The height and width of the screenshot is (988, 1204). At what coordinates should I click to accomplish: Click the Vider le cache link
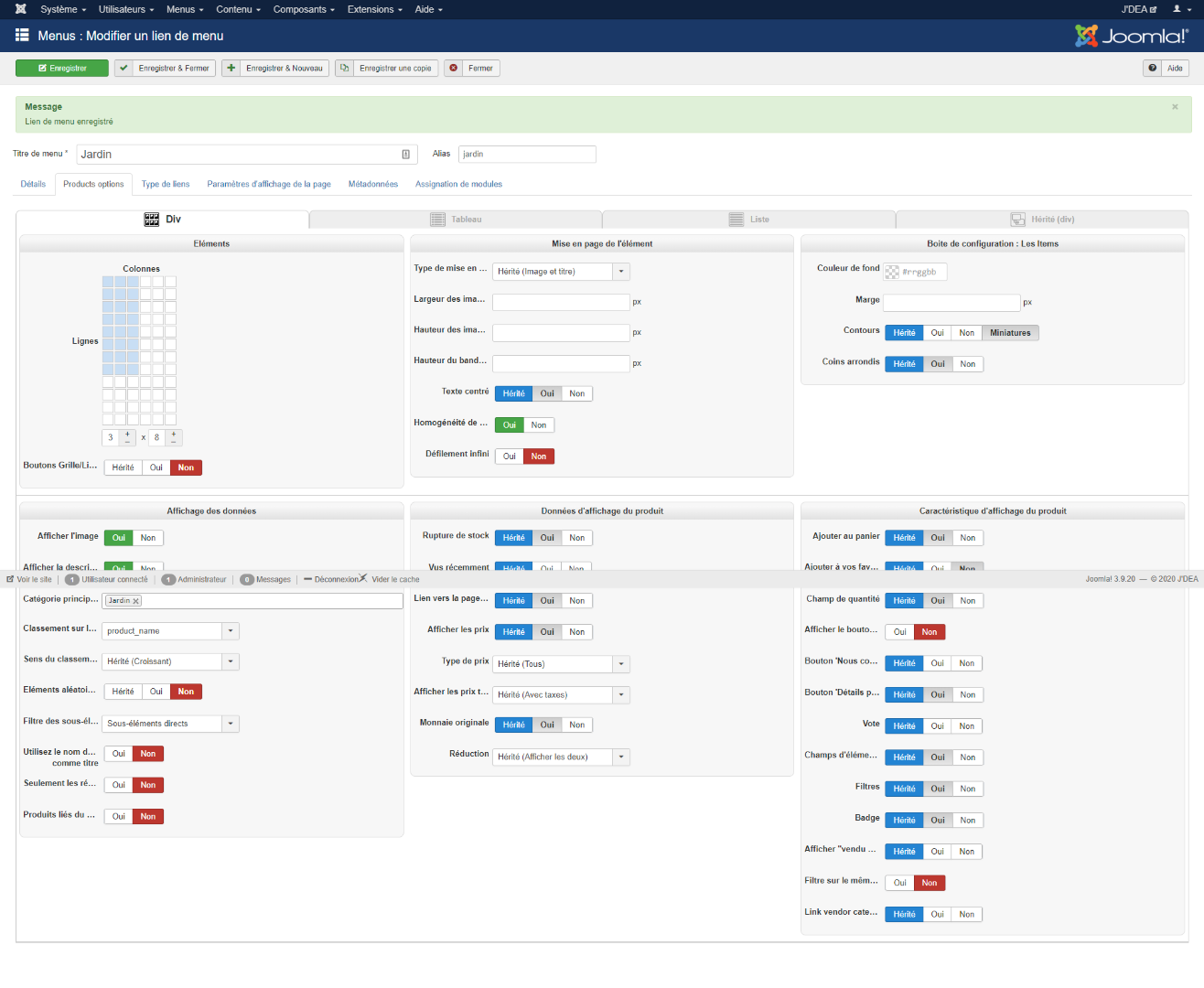coord(394,579)
